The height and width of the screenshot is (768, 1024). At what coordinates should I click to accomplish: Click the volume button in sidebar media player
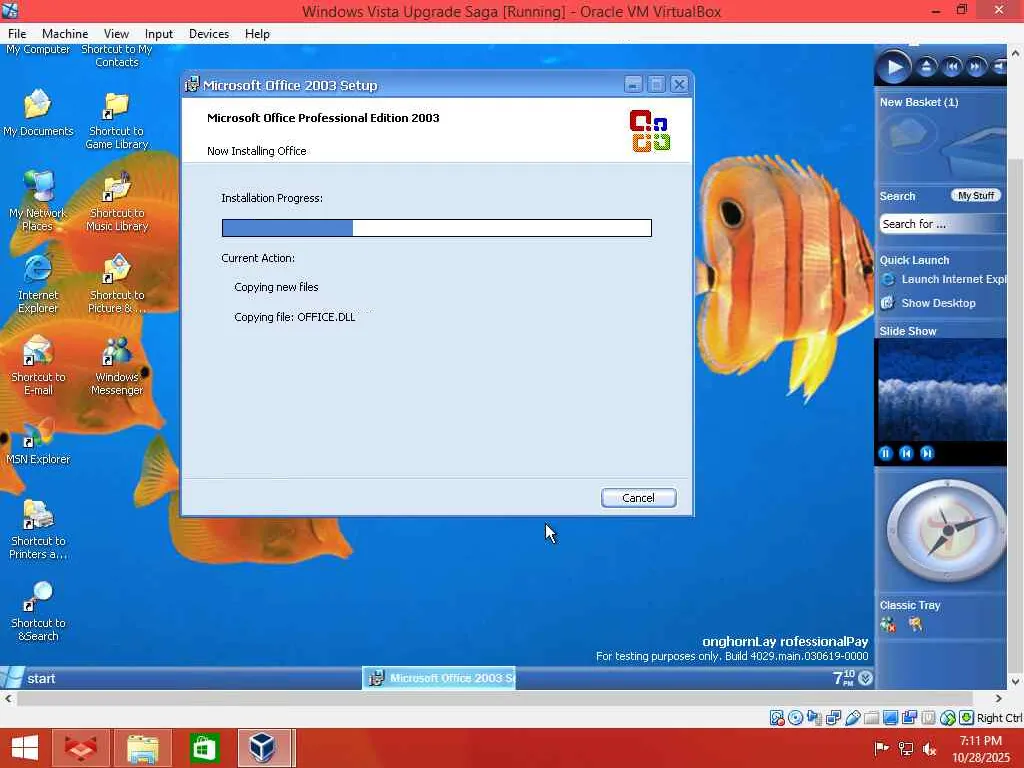(x=999, y=67)
